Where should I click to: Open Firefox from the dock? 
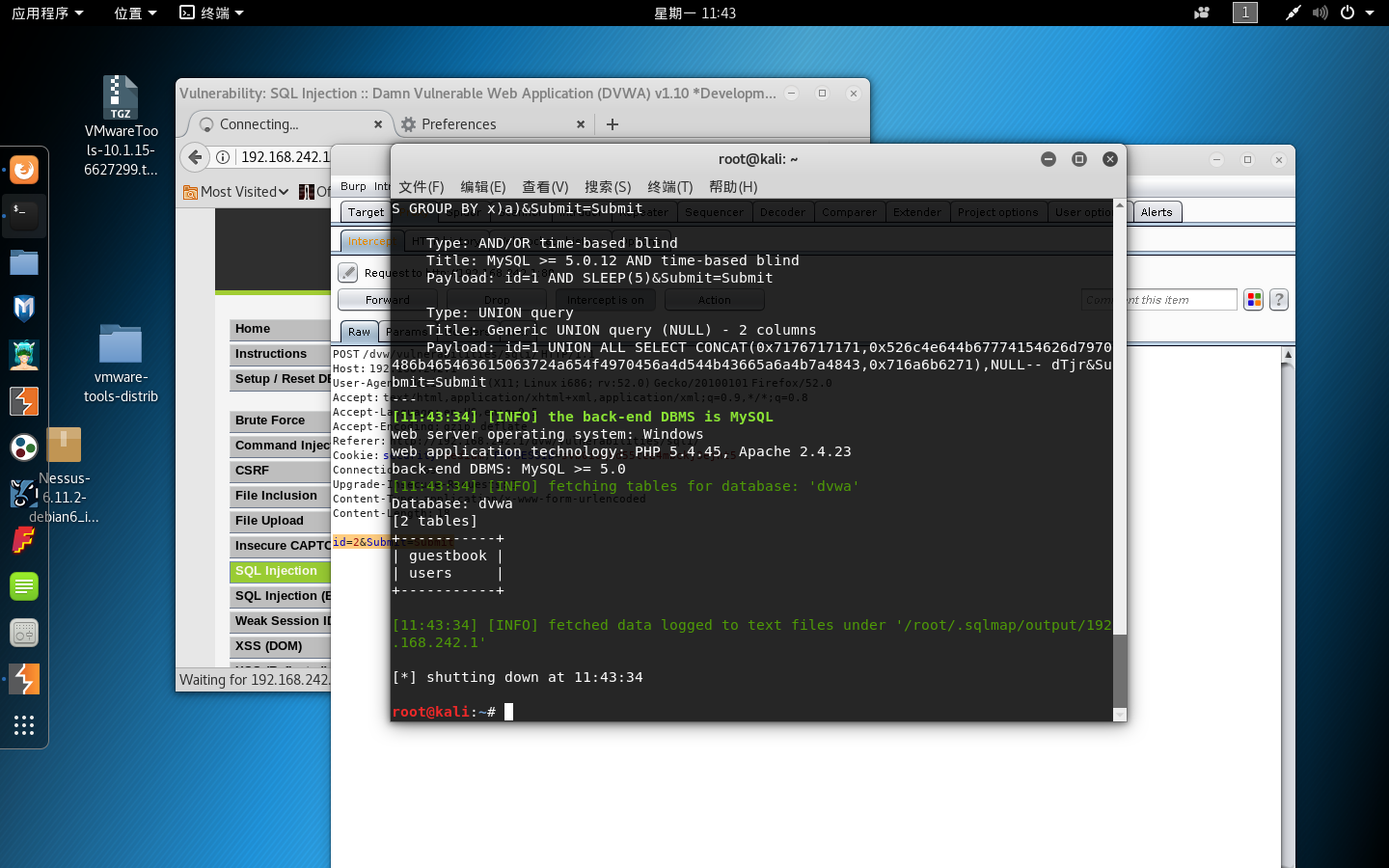coord(24,170)
